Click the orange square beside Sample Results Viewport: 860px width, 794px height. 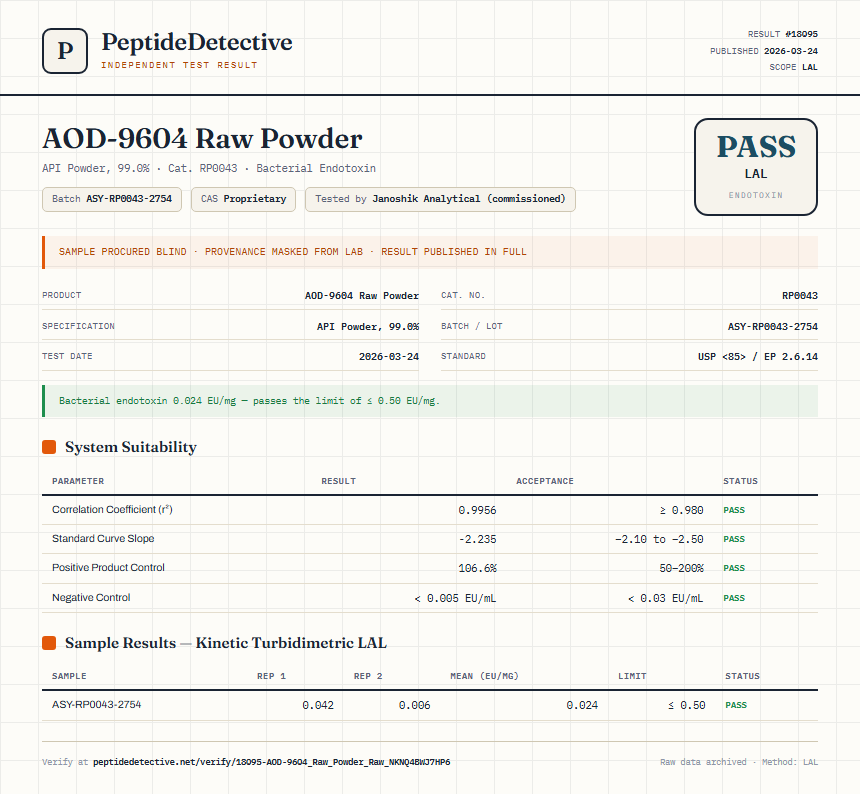point(49,643)
